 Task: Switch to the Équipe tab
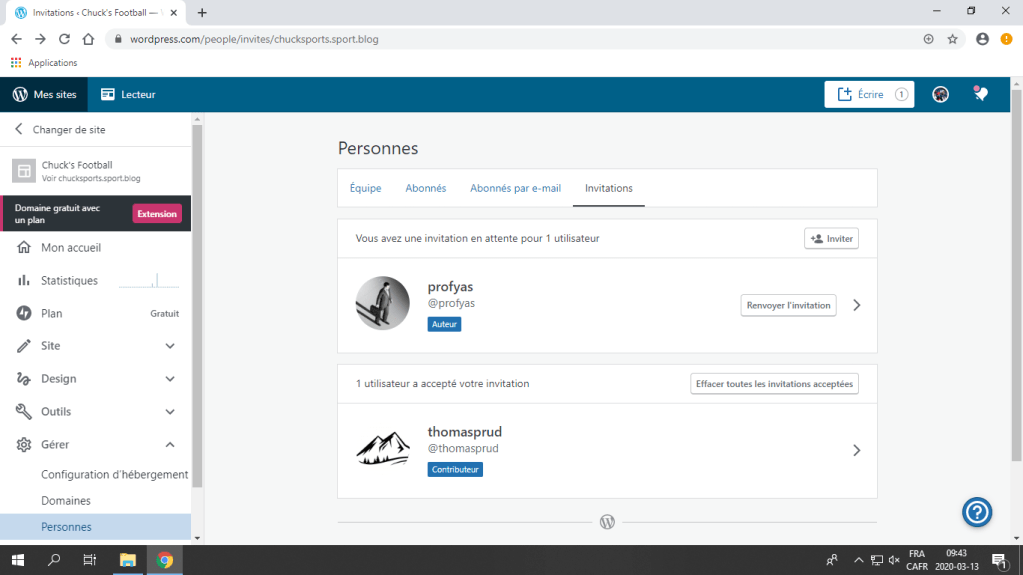coord(365,188)
